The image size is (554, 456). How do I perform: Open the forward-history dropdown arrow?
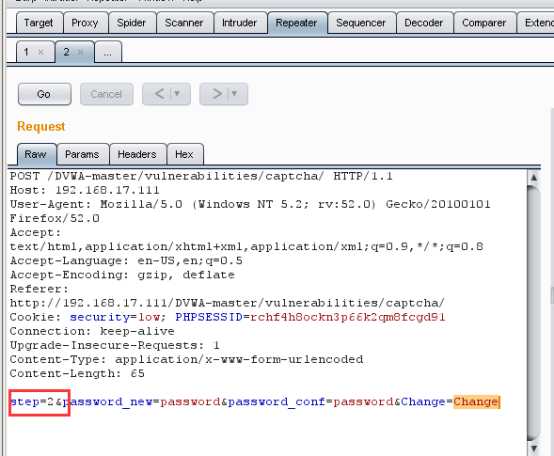(x=234, y=94)
